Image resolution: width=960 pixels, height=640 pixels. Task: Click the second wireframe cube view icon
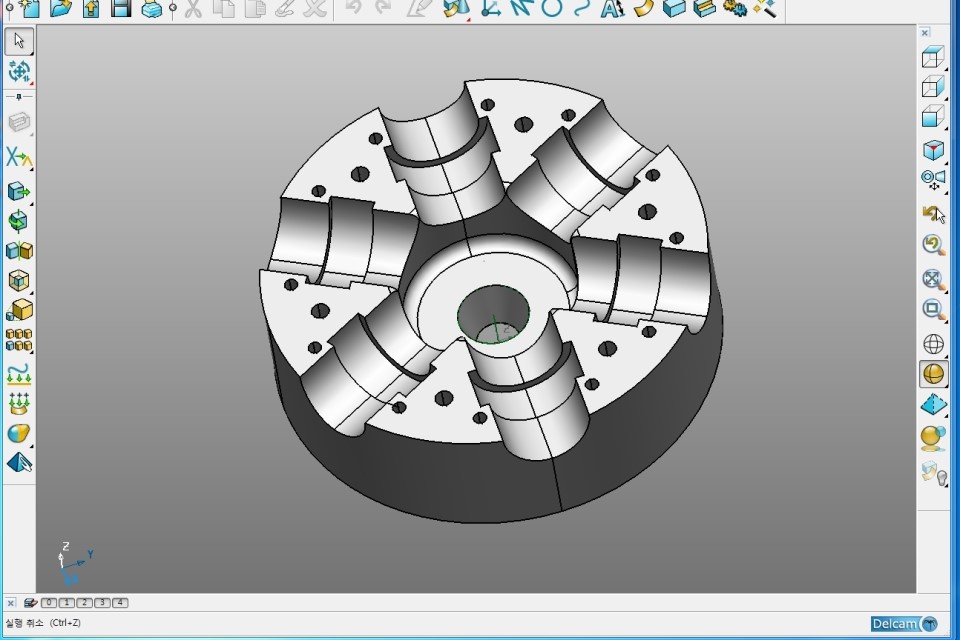(932, 86)
